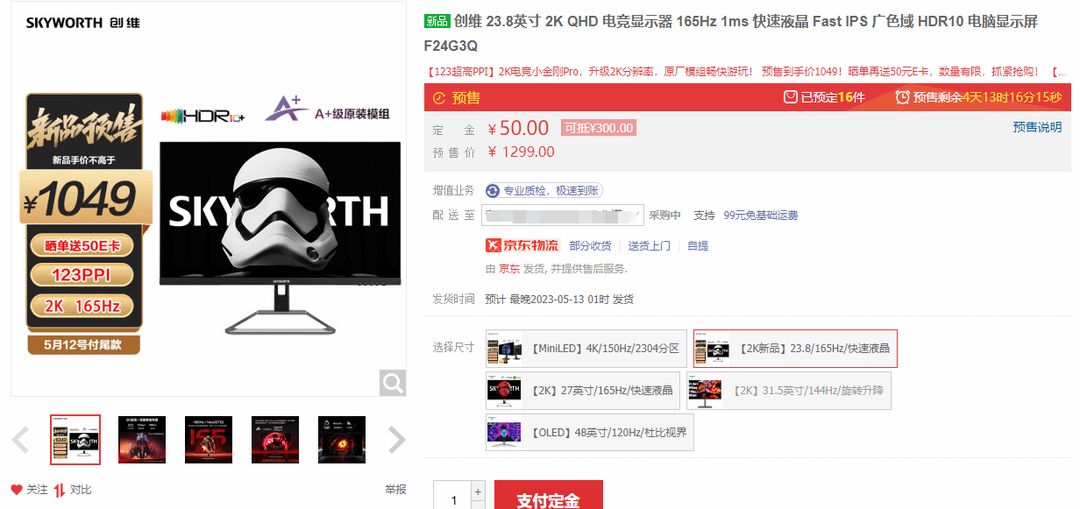Viewport: 1080px width, 509px height.
Task: Show next thumbnails with right arrow
Action: [x=397, y=439]
